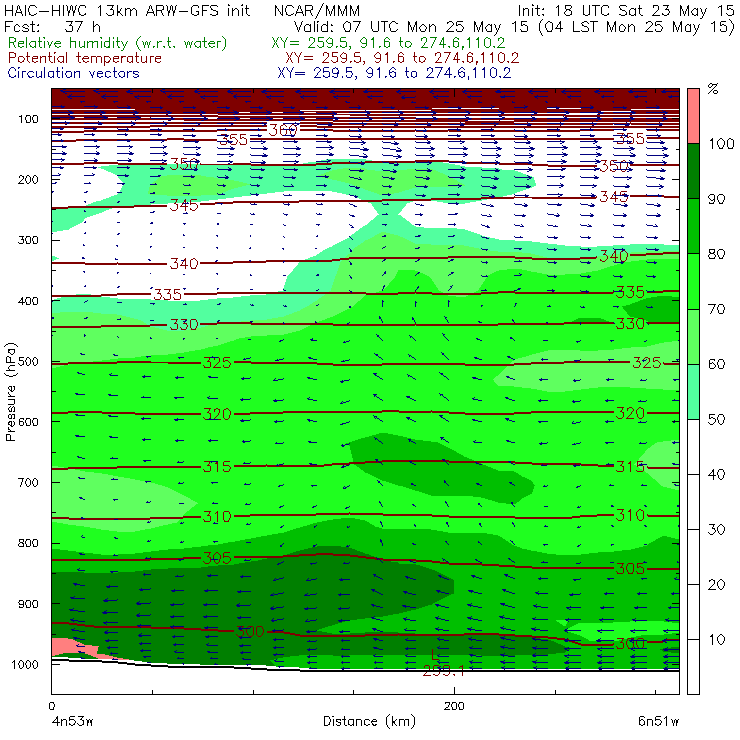Click the aqua 50–60% colorbar segment
The width and height of the screenshot is (740, 740).
[693, 392]
